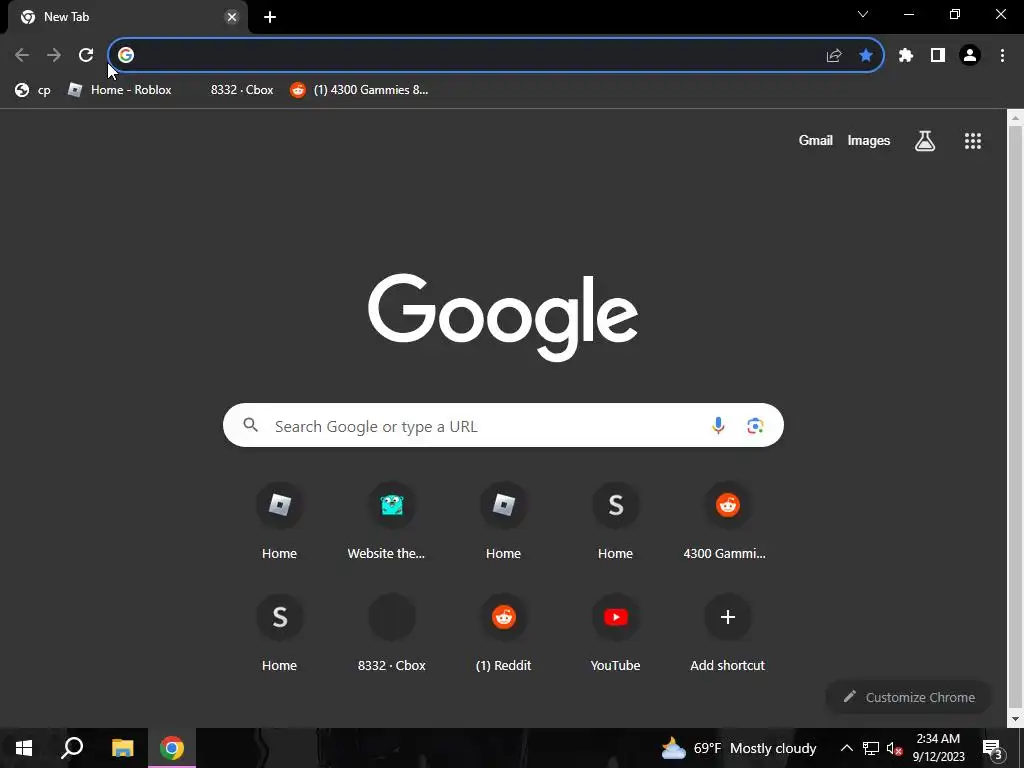Open the side panel icon
The image size is (1024, 768).
pyautogui.click(x=938, y=55)
